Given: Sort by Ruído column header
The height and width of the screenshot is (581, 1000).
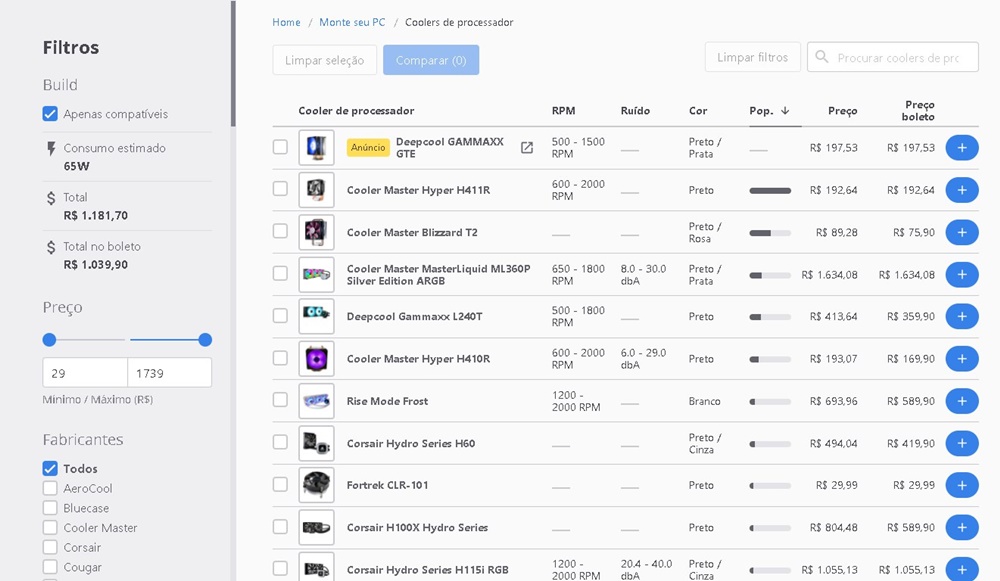Looking at the screenshot, I should point(635,110).
